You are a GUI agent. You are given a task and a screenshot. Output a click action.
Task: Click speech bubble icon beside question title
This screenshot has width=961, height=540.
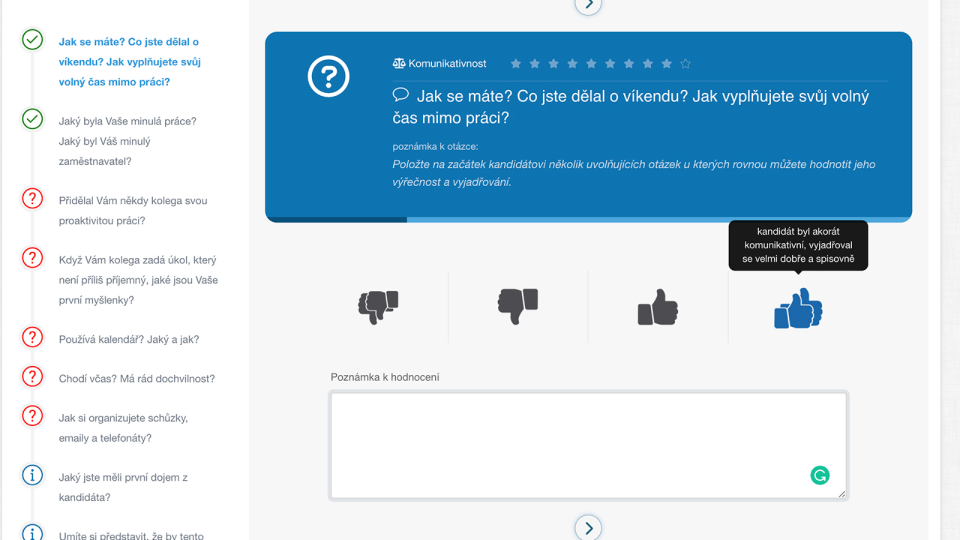coord(401,95)
